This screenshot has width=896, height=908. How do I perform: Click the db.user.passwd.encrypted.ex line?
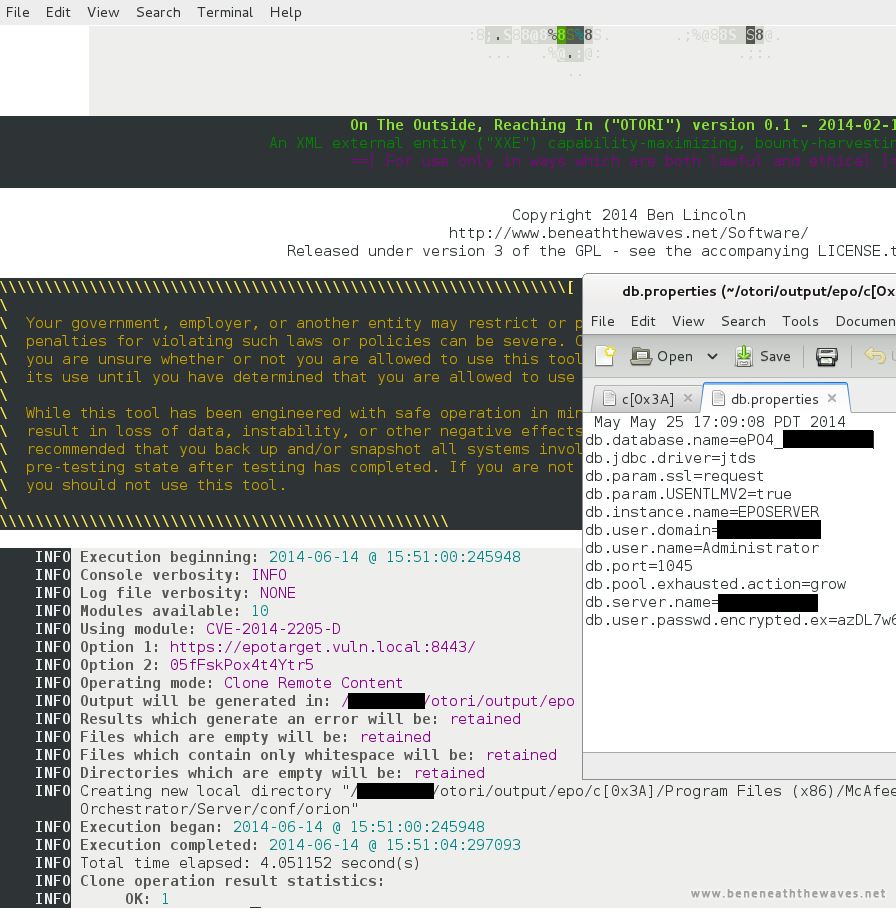(x=740, y=620)
